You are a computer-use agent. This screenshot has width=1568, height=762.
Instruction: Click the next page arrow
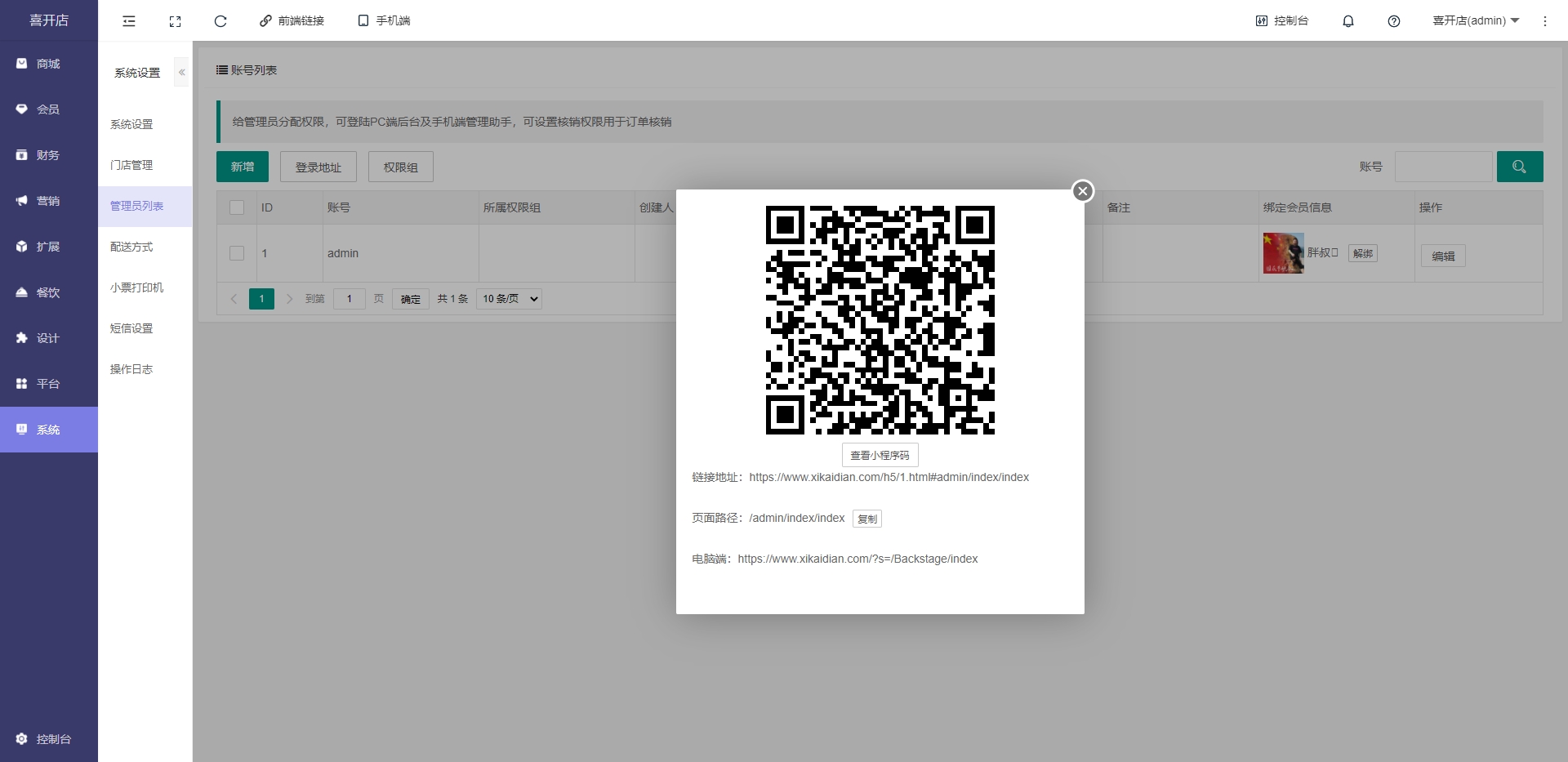point(289,299)
